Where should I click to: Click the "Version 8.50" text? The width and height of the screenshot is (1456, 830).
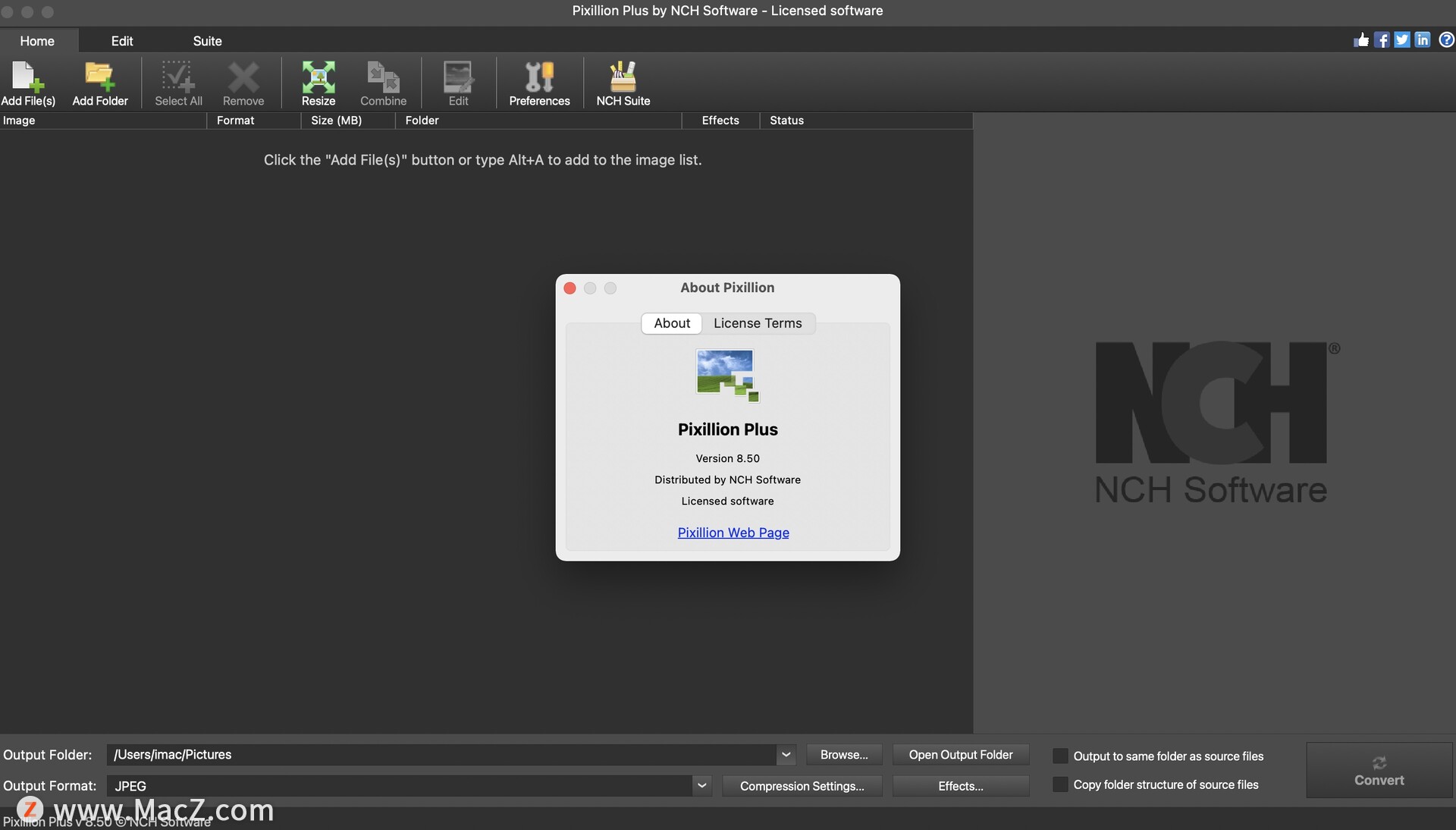pos(727,458)
